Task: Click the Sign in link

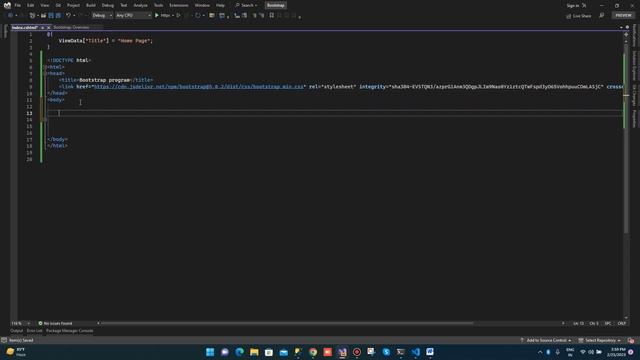Action: pos(573,6)
